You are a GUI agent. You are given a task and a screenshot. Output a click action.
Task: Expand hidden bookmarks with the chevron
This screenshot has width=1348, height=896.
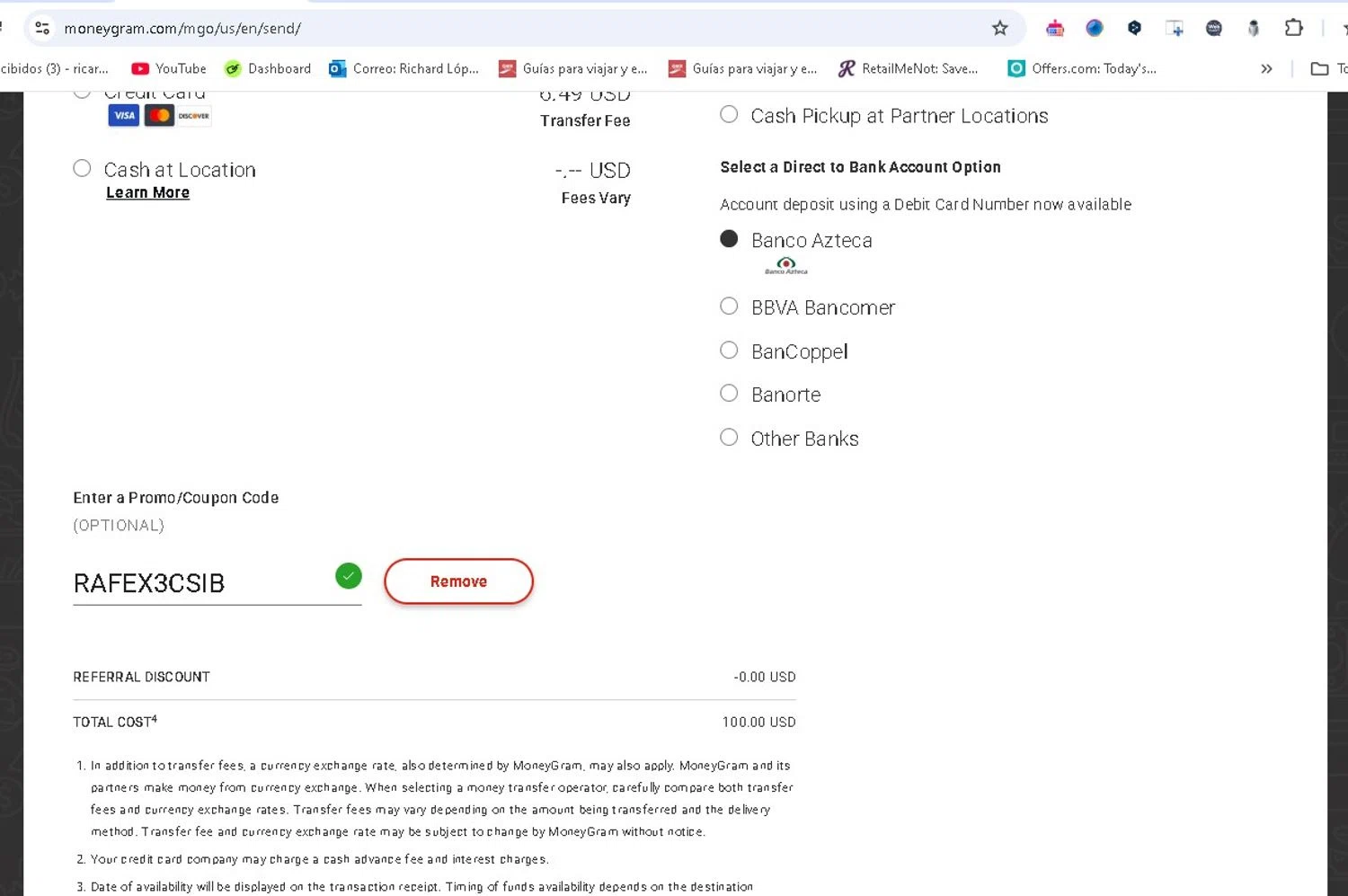coord(1266,68)
